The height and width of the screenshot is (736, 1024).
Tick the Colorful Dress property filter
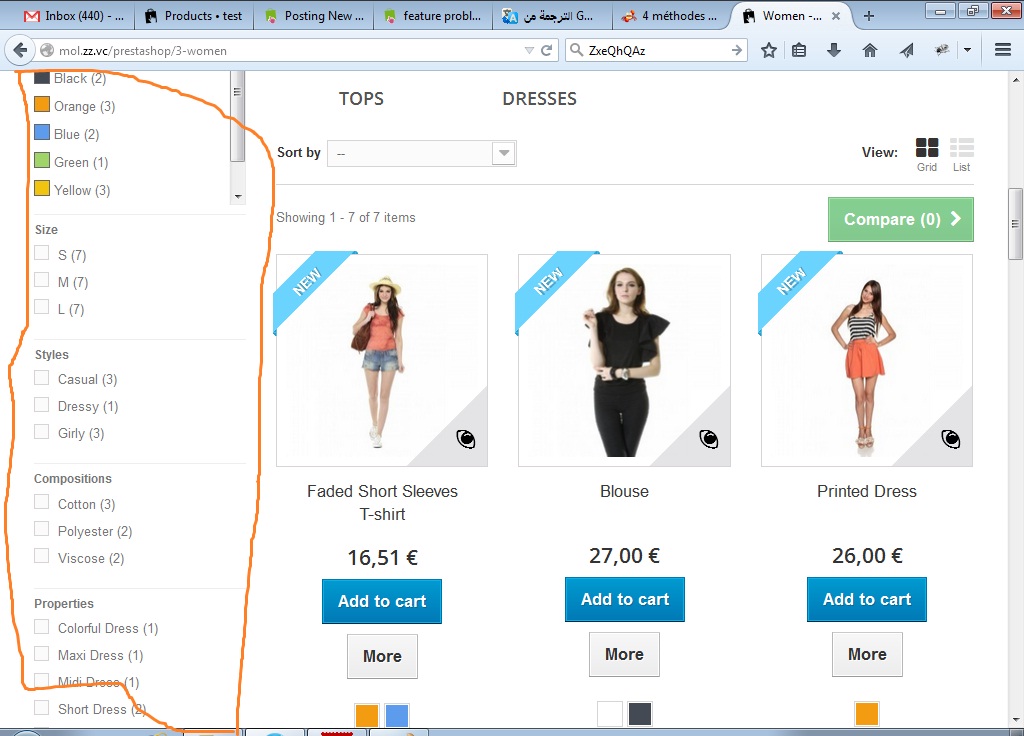[x=42, y=627]
